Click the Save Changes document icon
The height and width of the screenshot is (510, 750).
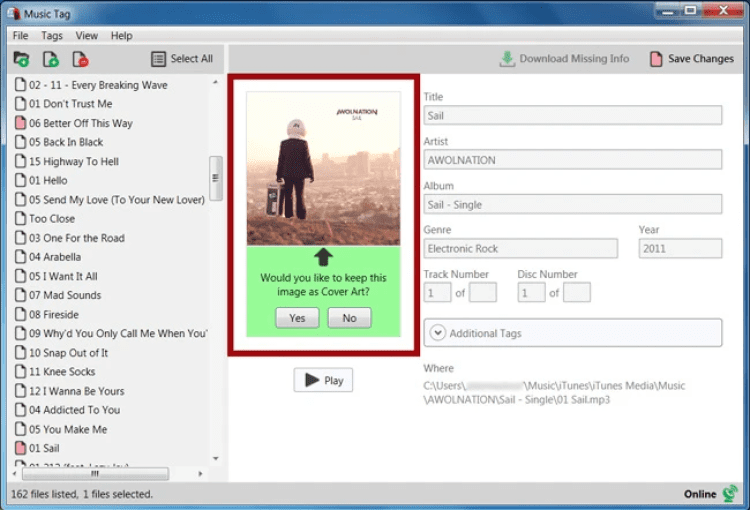coord(656,59)
